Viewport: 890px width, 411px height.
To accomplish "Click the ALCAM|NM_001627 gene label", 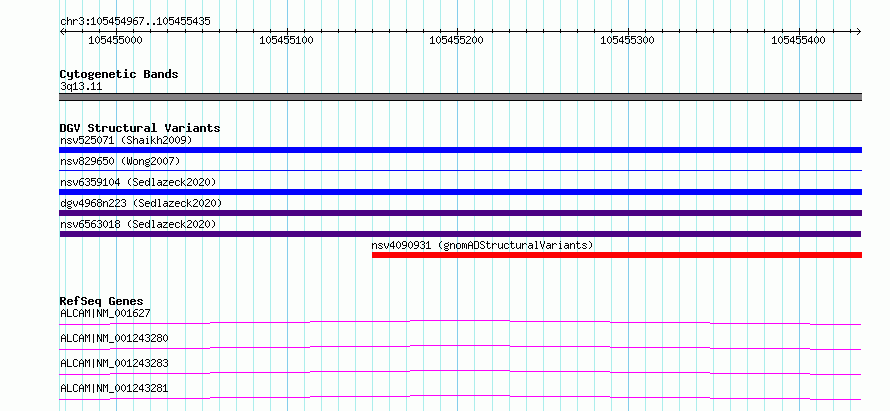I will coord(105,313).
